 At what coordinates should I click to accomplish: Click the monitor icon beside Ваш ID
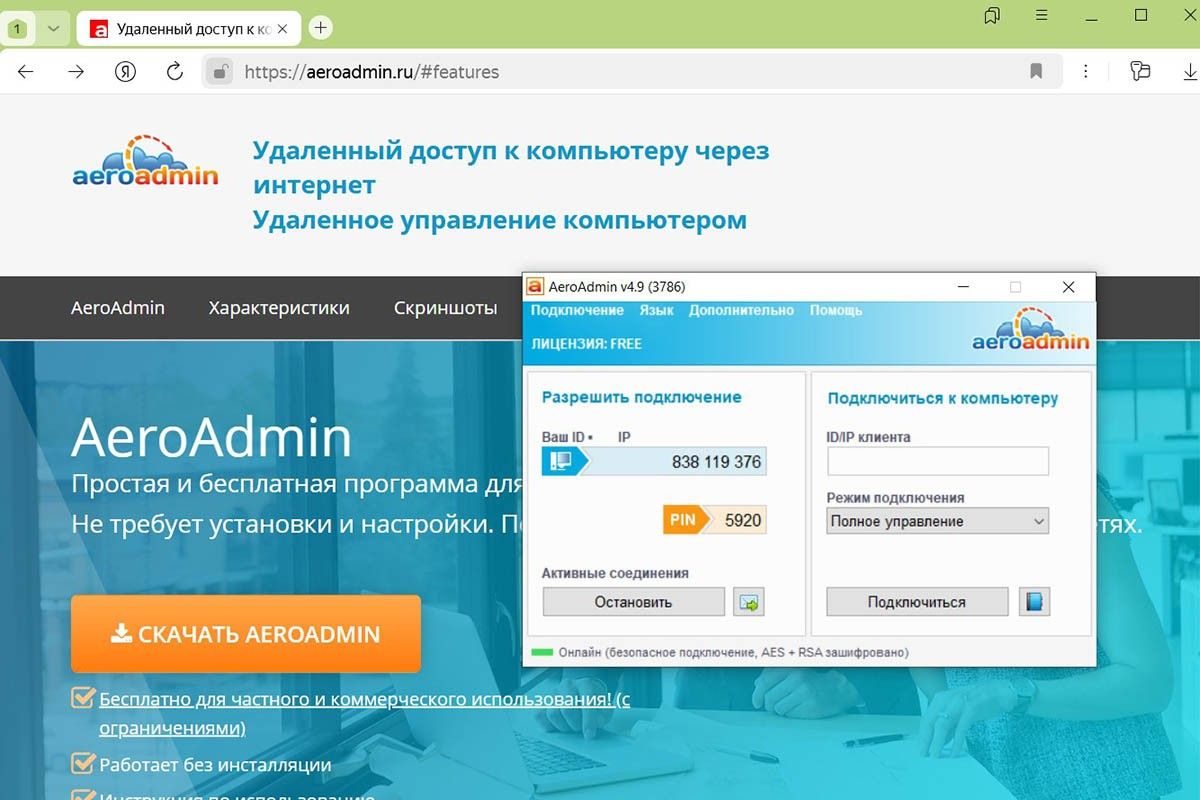[x=562, y=461]
